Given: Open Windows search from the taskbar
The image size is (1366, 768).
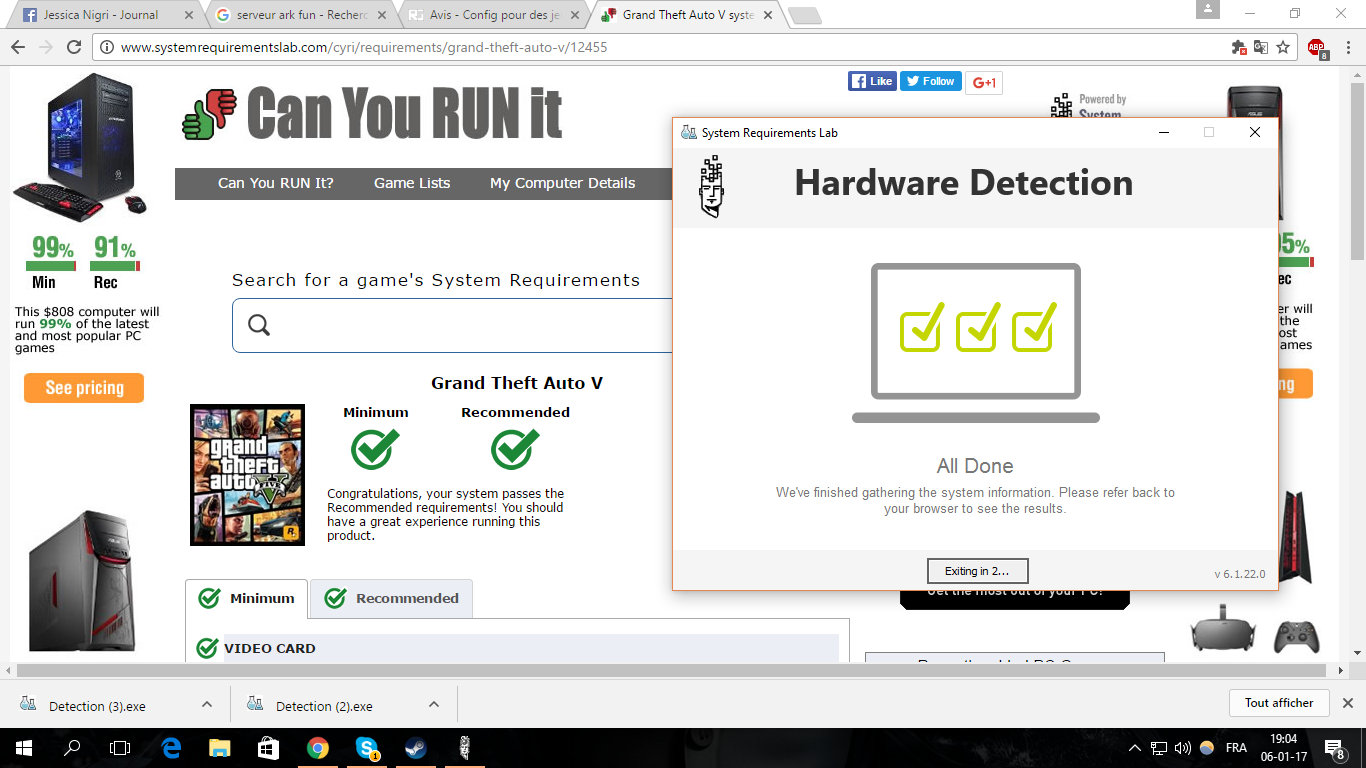Looking at the screenshot, I should [72, 747].
